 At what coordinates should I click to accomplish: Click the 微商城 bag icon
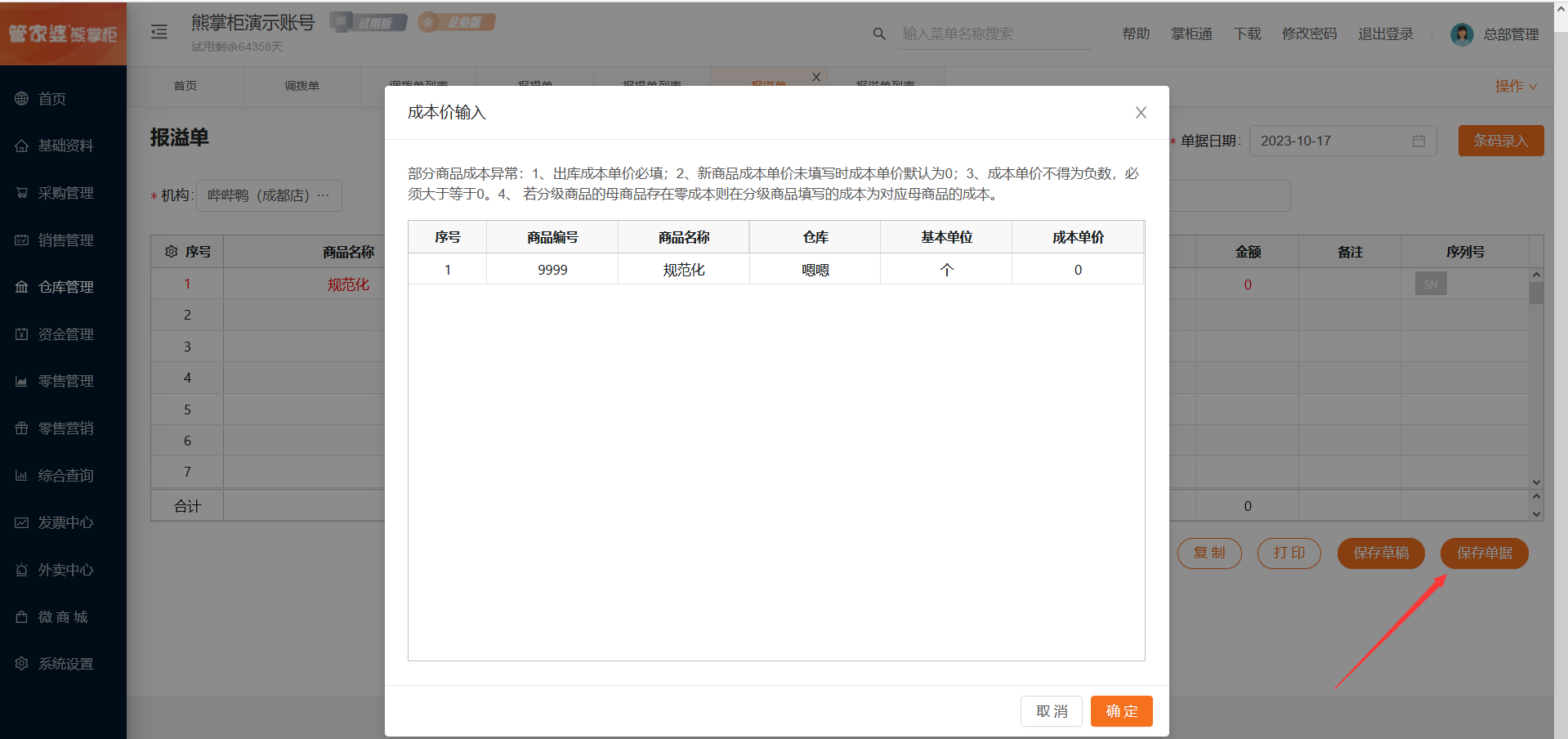coord(22,617)
